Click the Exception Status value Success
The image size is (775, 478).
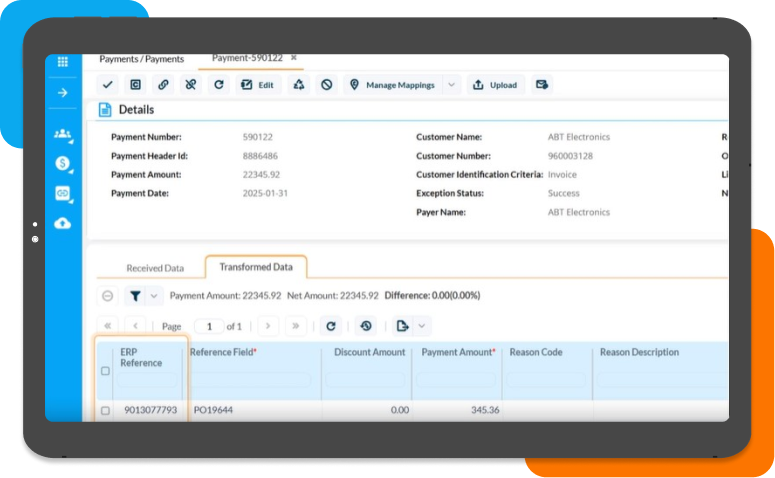(x=563, y=193)
